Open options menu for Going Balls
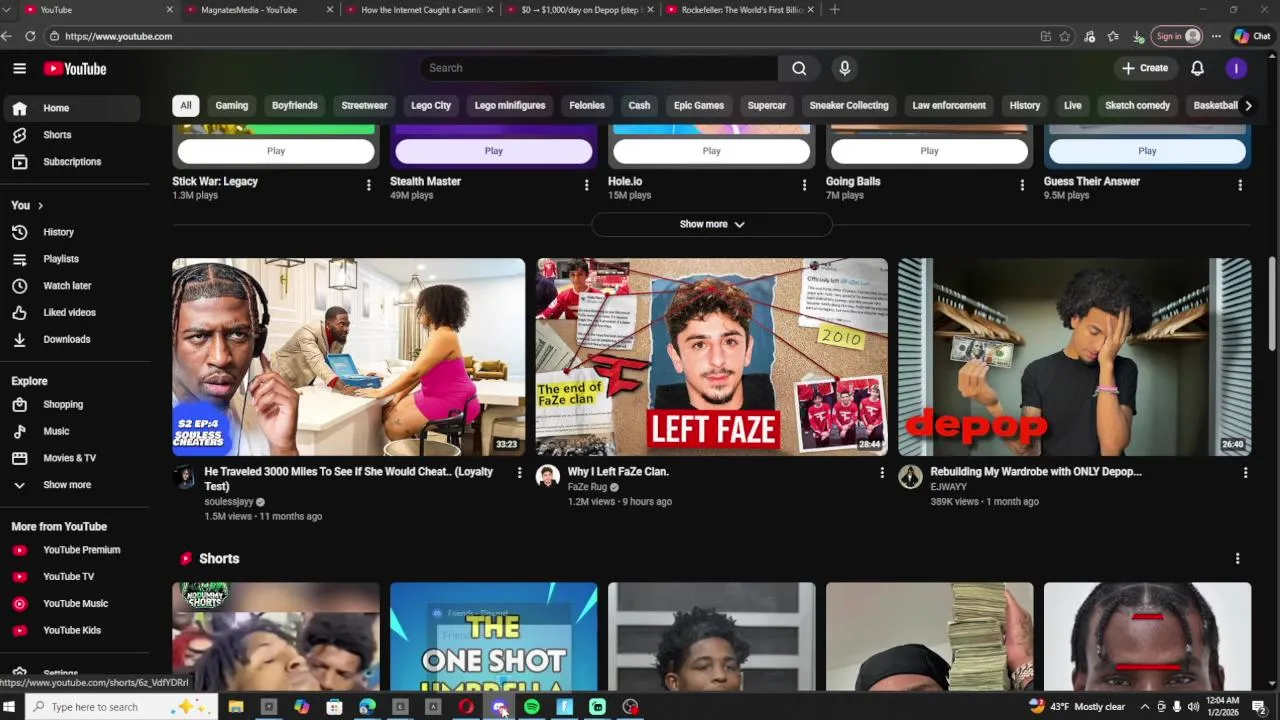This screenshot has height=720, width=1280. coord(1022,185)
